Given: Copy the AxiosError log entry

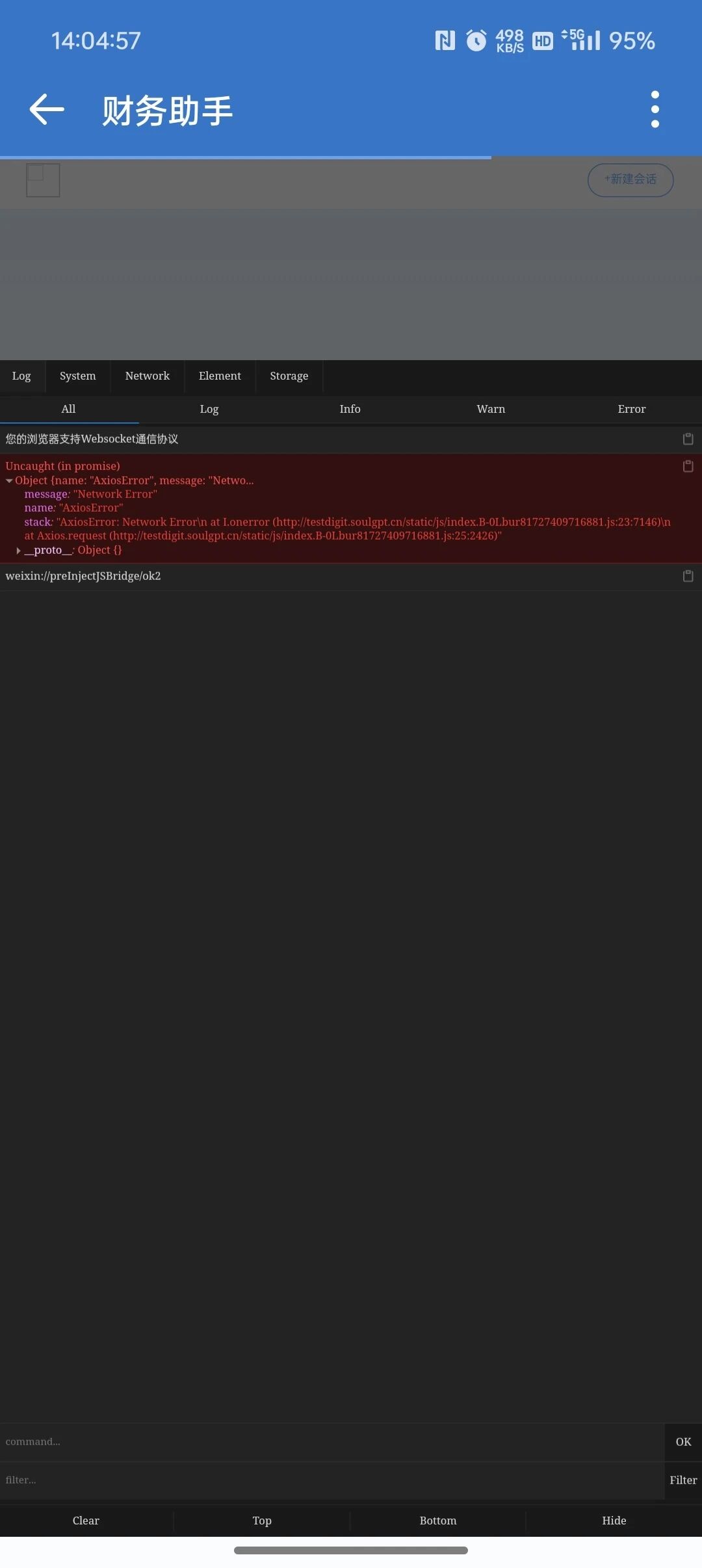Looking at the screenshot, I should pyautogui.click(x=688, y=466).
